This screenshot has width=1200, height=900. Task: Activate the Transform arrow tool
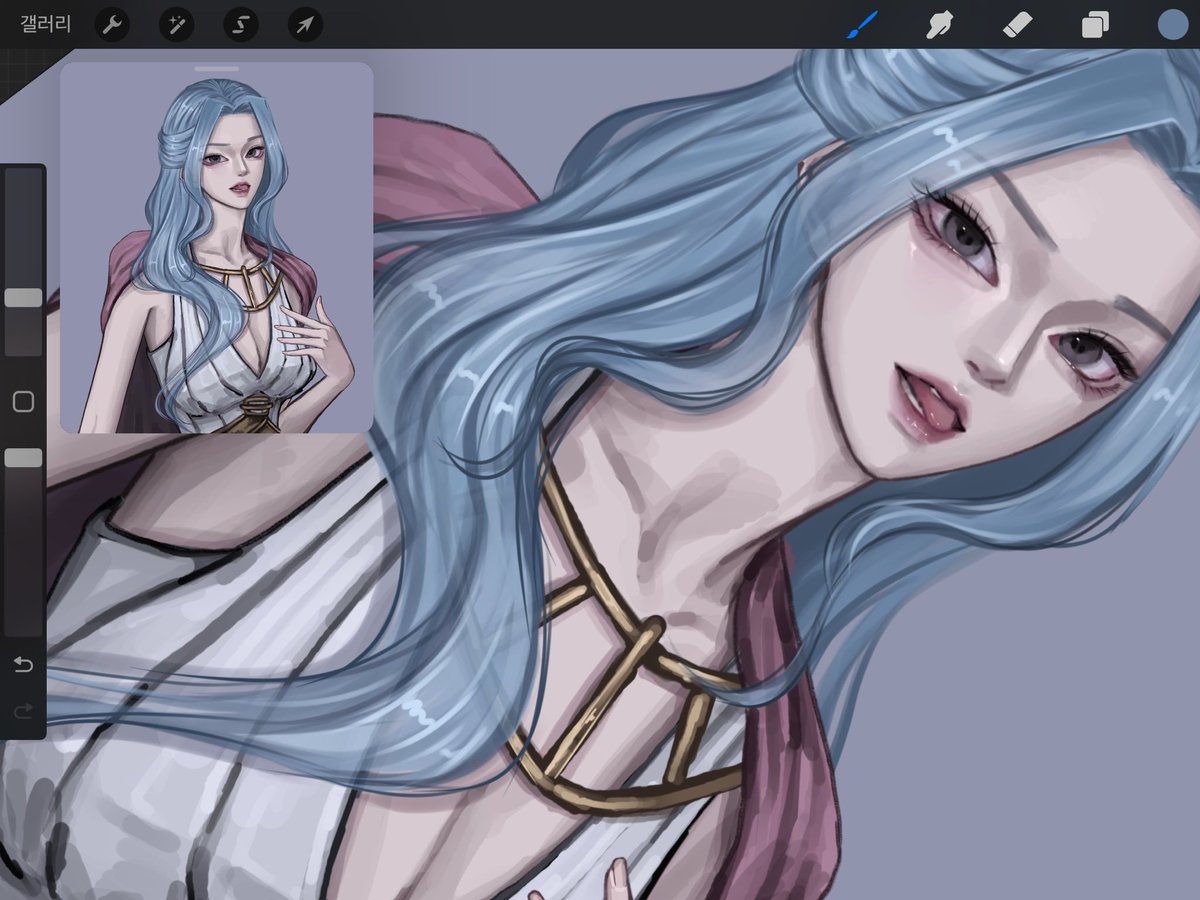tap(306, 25)
